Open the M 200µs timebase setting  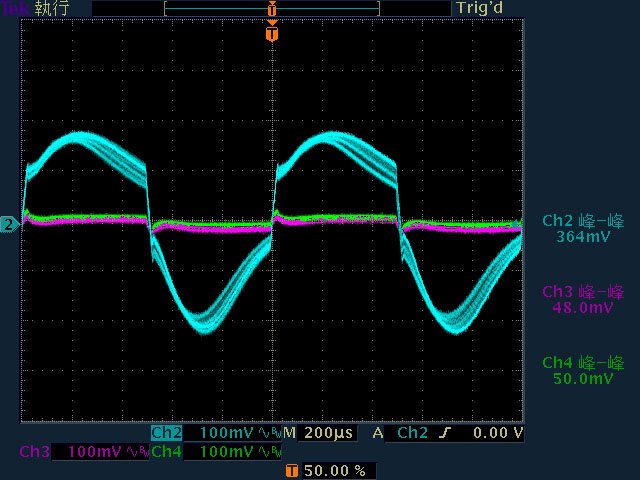coord(320,433)
